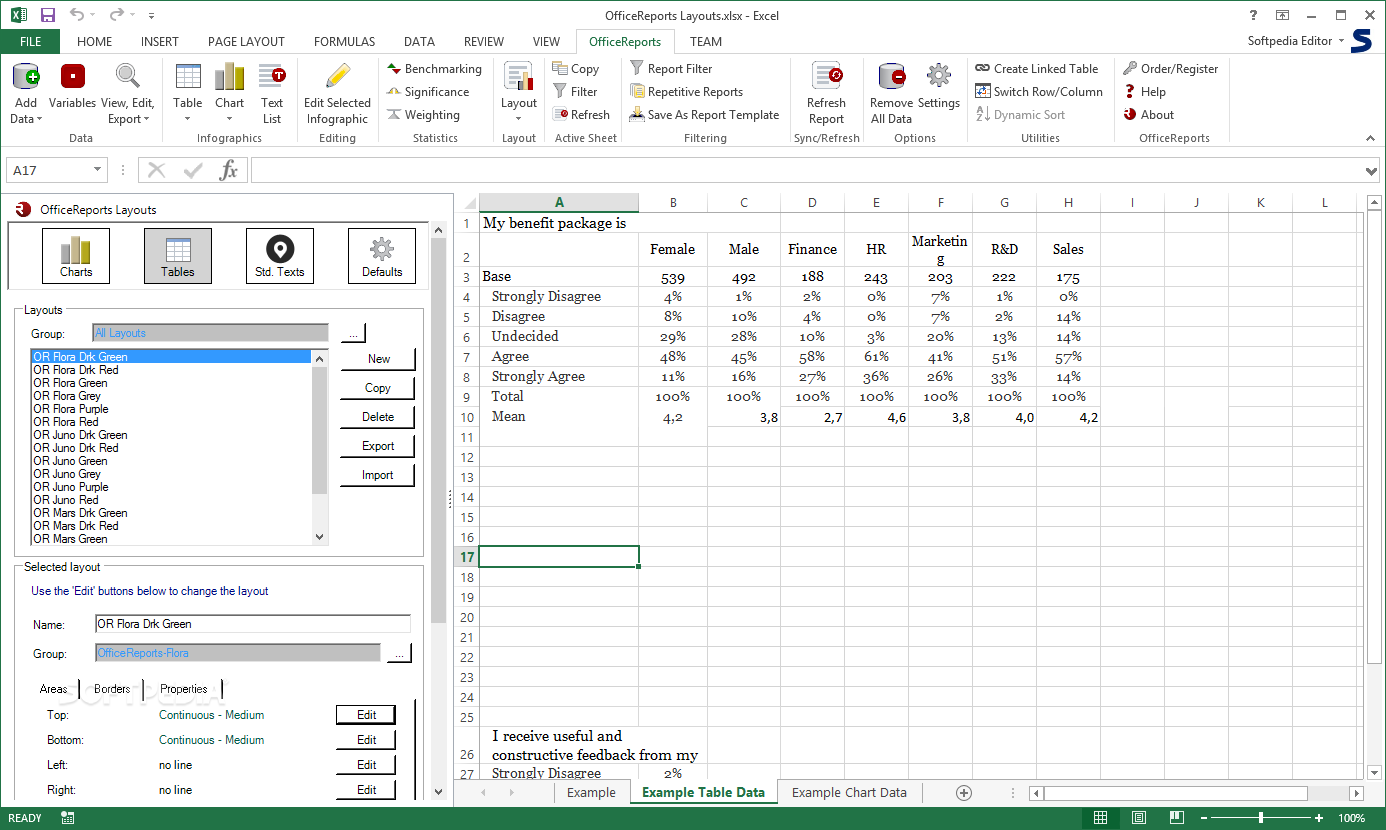Switch to the Borders tab

112,689
